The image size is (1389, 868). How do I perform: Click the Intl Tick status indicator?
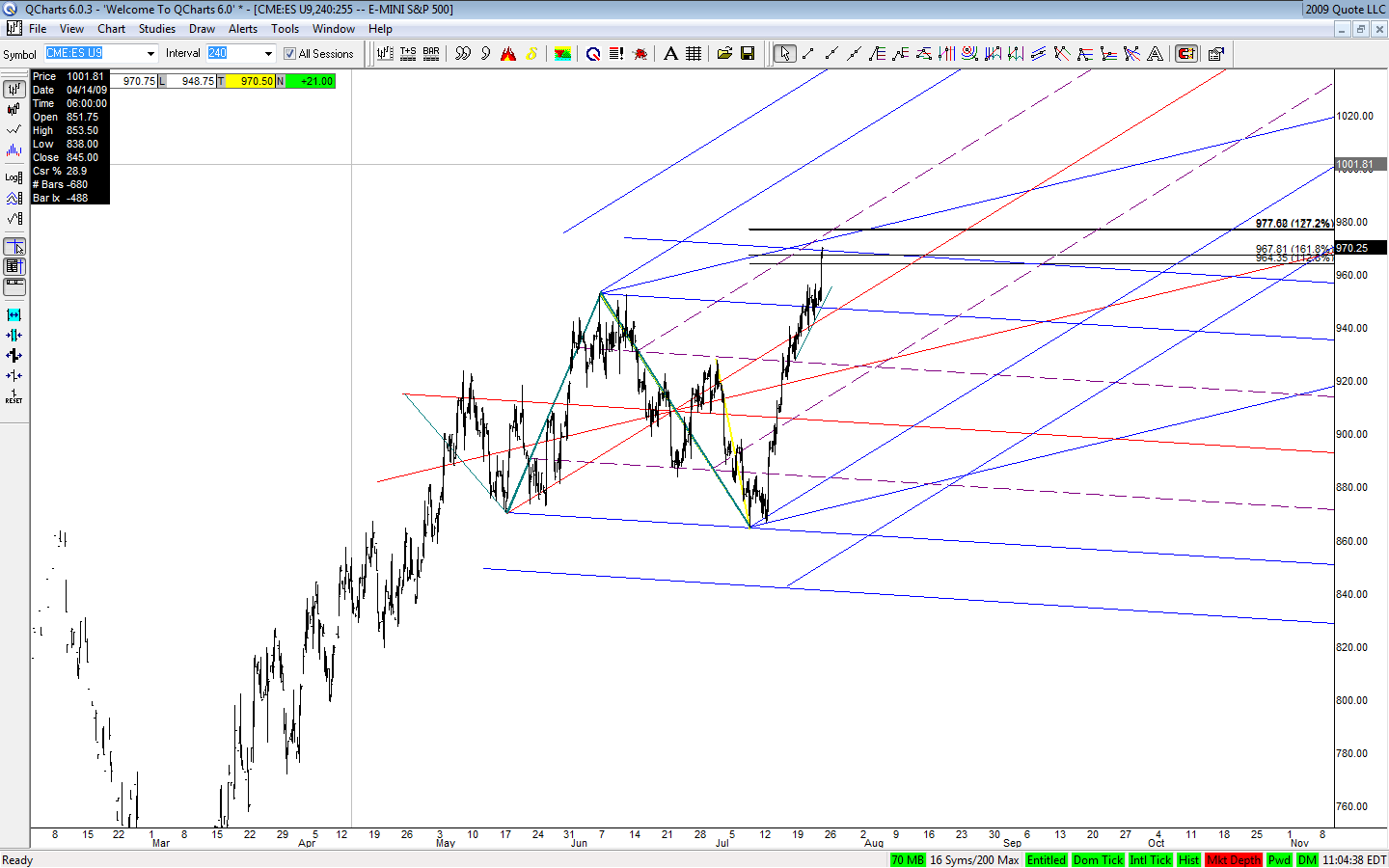[1151, 860]
